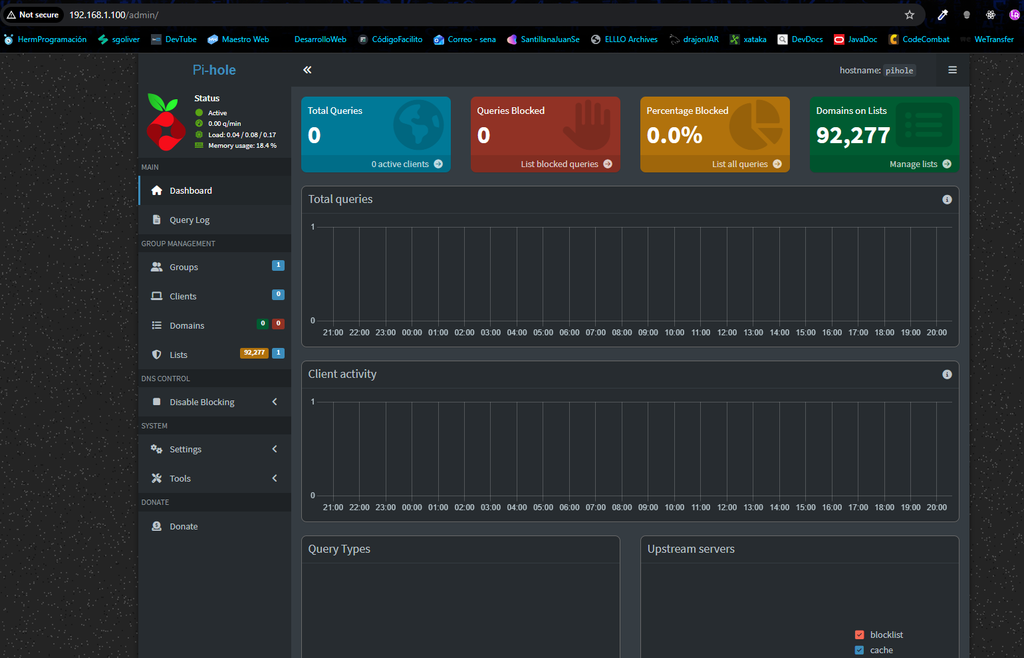Toggle the cache legend checkbox

point(859,650)
